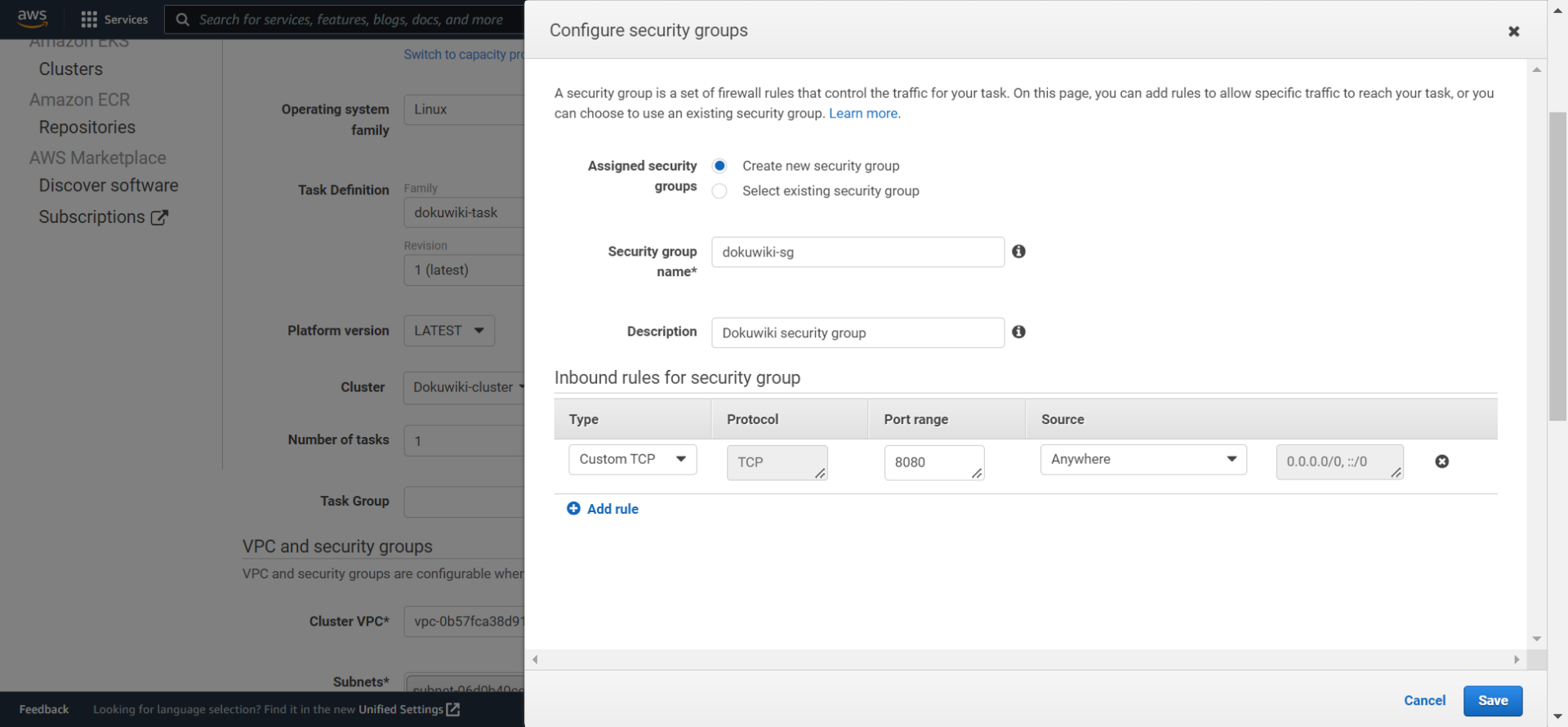Click the horizontal scroll right arrow
The height and width of the screenshot is (727, 1568).
coord(1517,659)
